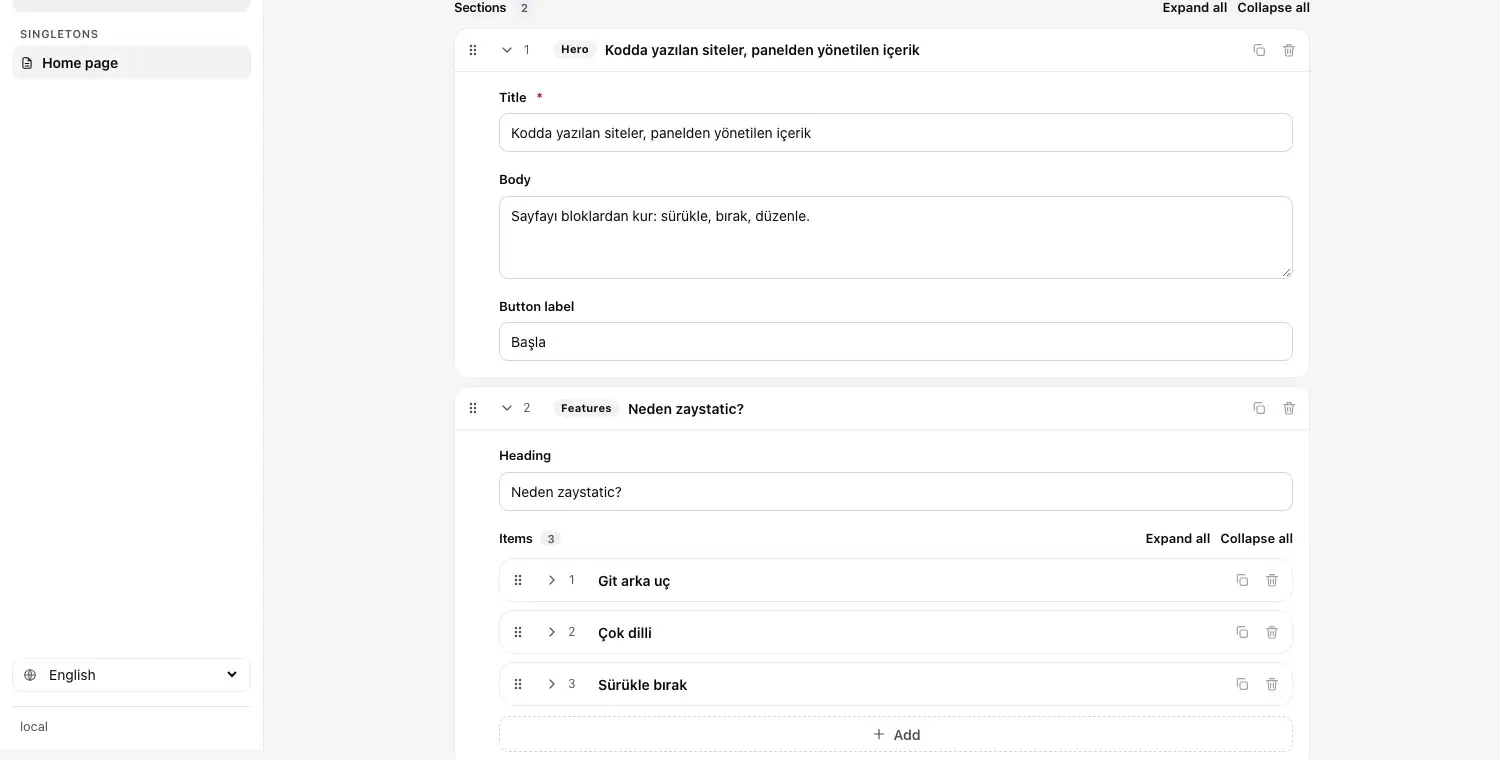The height and width of the screenshot is (760, 1500).
Task: Duplicate the 'Çok dilli' item
Action: [x=1242, y=632]
